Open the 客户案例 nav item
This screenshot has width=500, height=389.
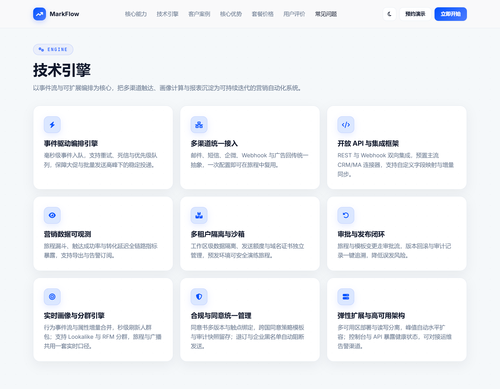[x=199, y=14]
